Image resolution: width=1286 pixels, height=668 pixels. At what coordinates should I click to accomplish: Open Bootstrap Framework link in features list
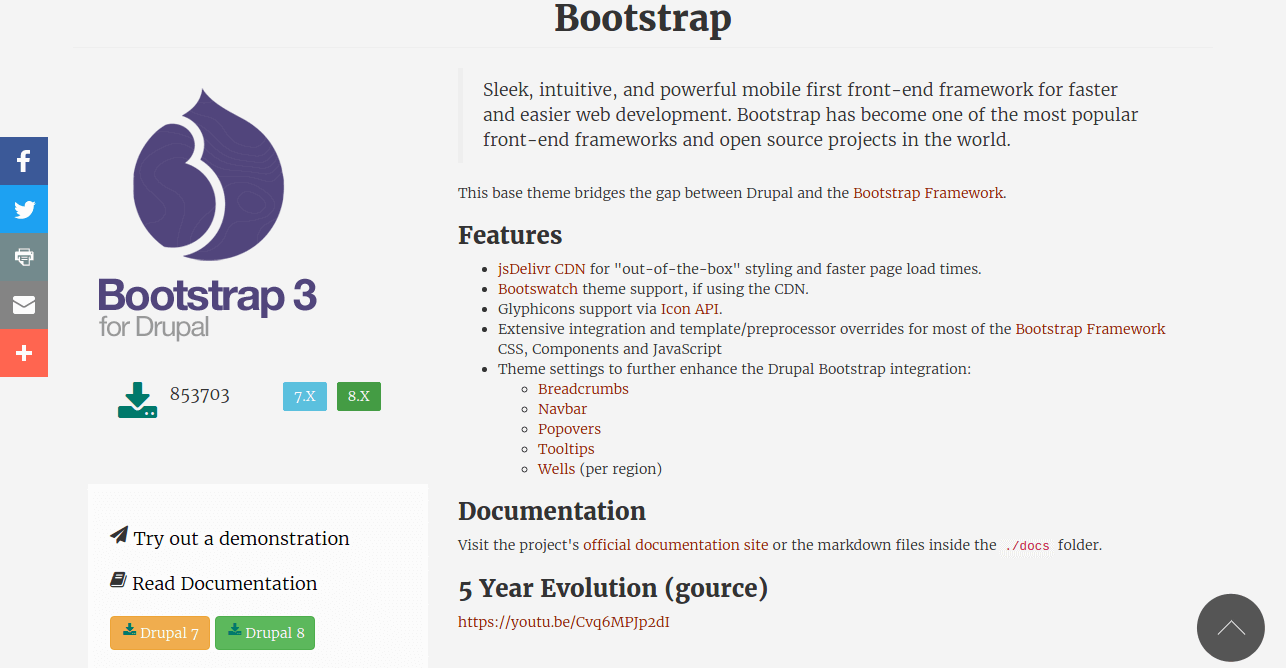point(1091,329)
